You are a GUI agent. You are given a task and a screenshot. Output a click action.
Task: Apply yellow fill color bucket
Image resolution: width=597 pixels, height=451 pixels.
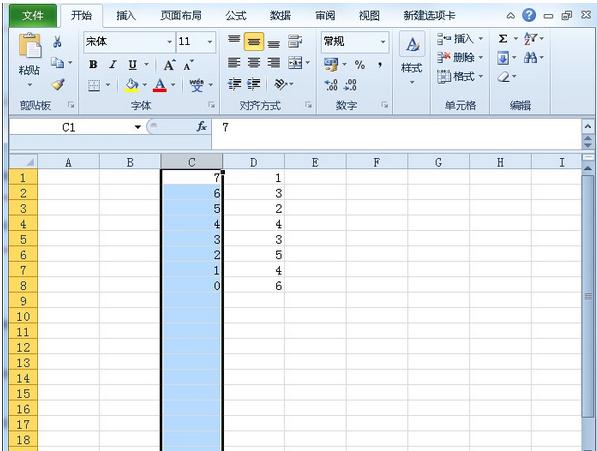click(x=132, y=85)
